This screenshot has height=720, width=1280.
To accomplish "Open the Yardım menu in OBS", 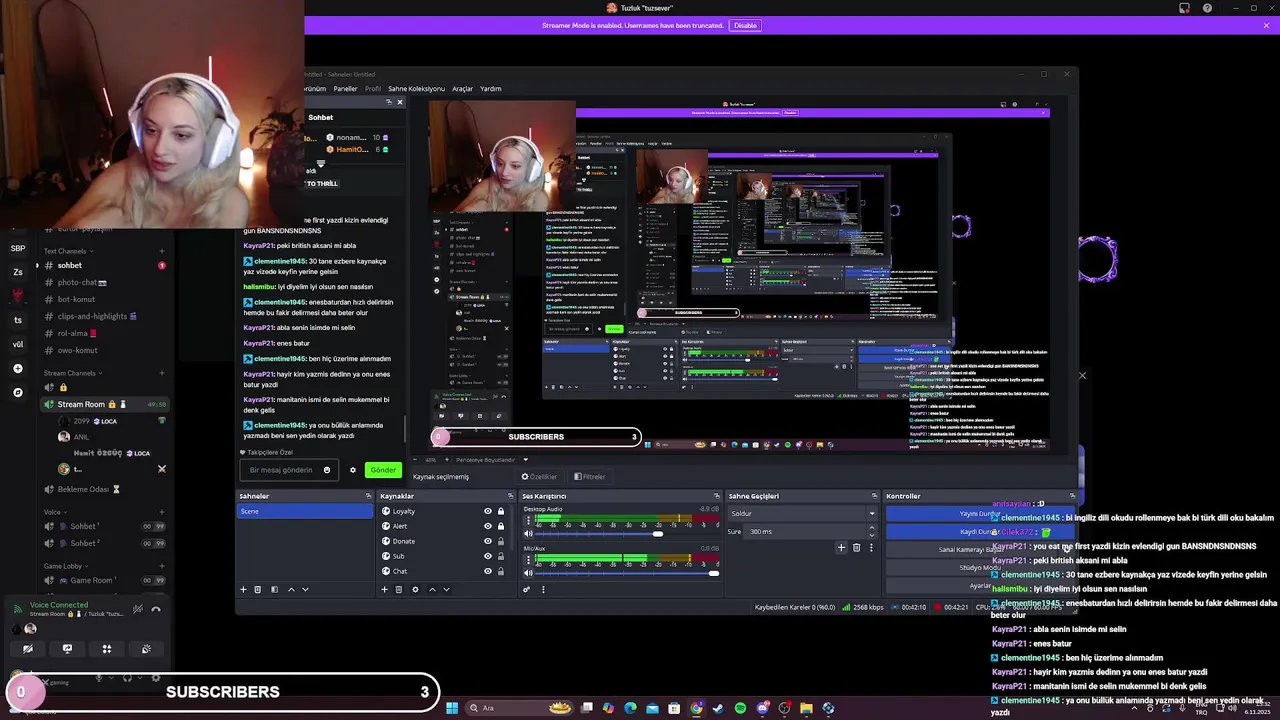I will coord(490,89).
